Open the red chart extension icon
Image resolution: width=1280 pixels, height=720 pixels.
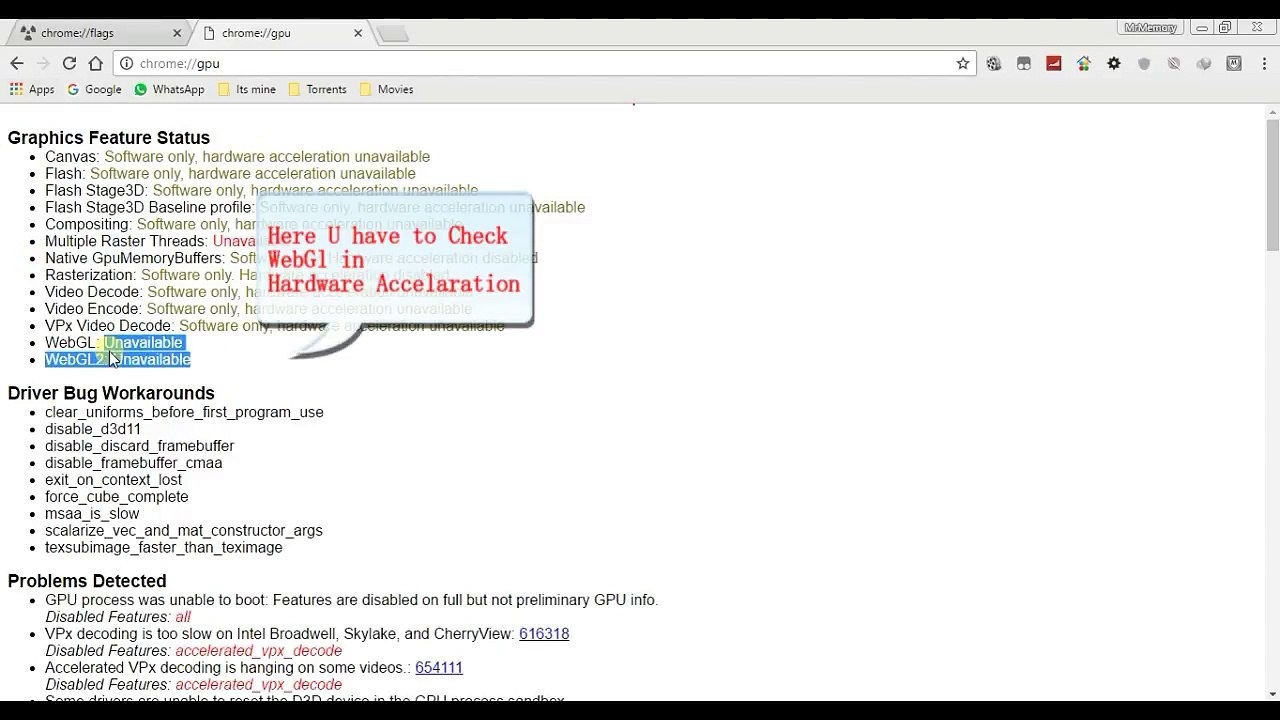(x=1053, y=63)
